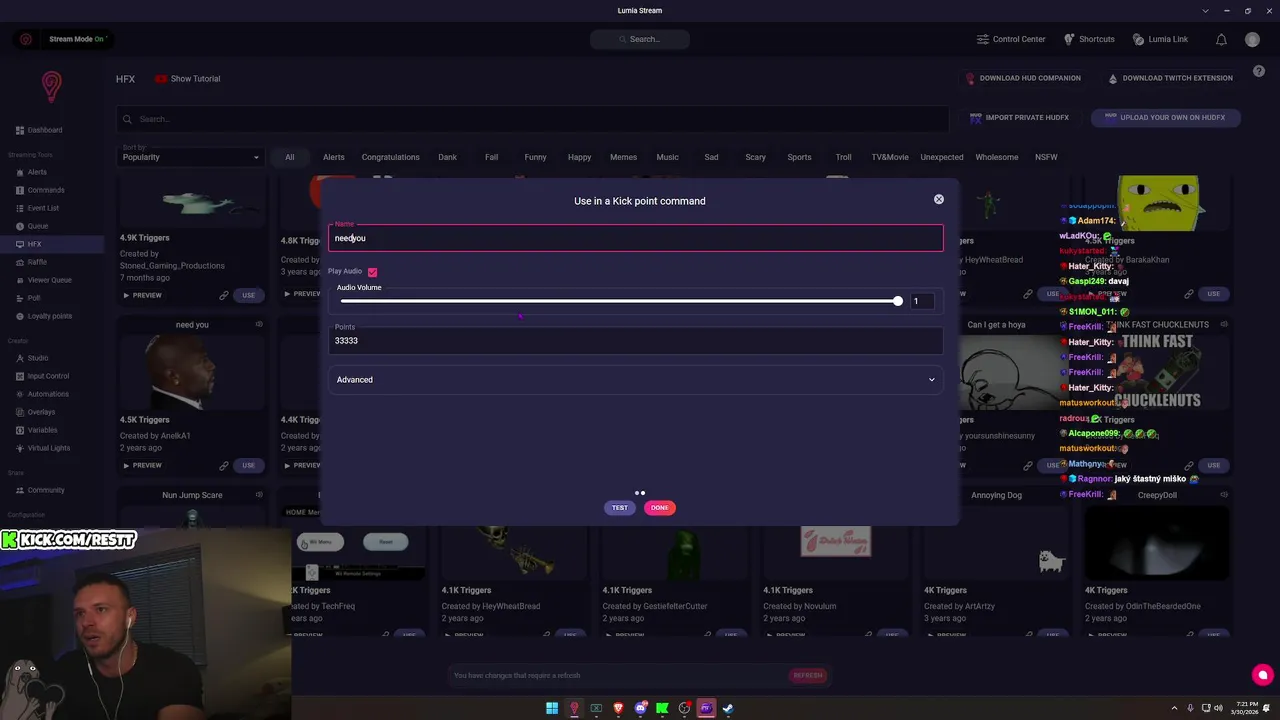The height and width of the screenshot is (720, 1280).
Task: Open Variables in the sidebar
Action: tap(36, 430)
